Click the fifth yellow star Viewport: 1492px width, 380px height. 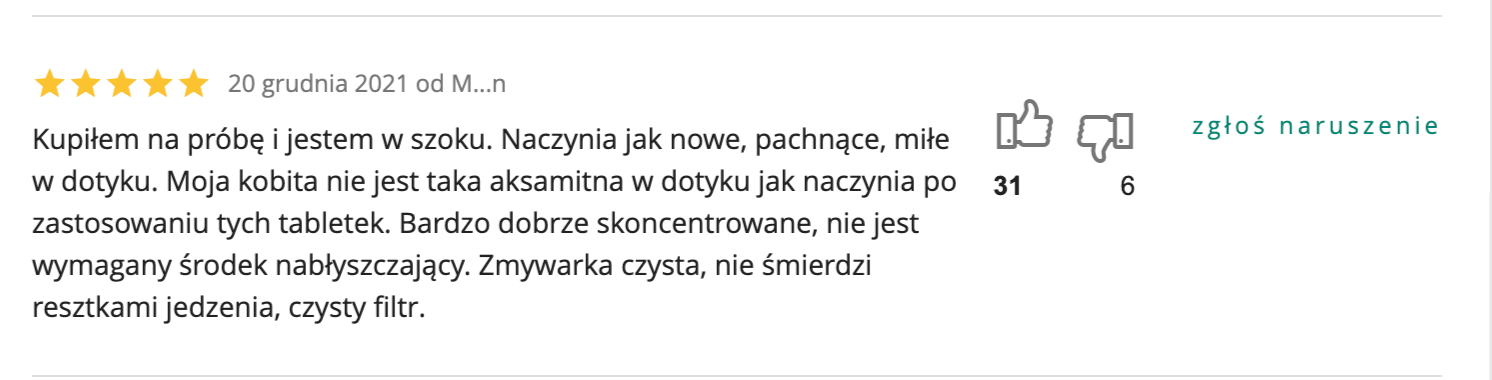[194, 83]
